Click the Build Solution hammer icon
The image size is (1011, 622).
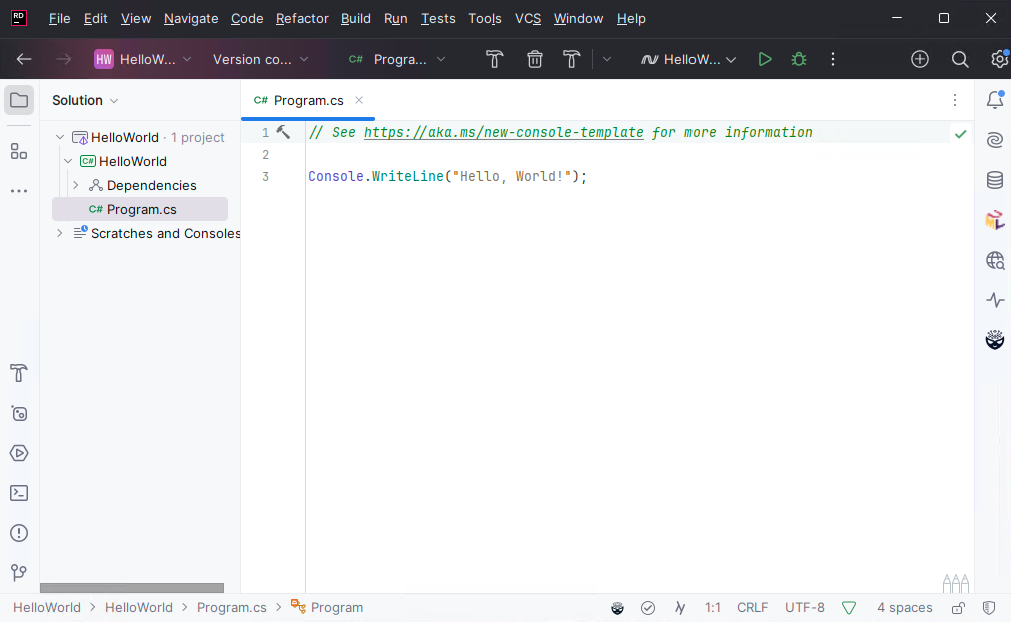[495, 59]
